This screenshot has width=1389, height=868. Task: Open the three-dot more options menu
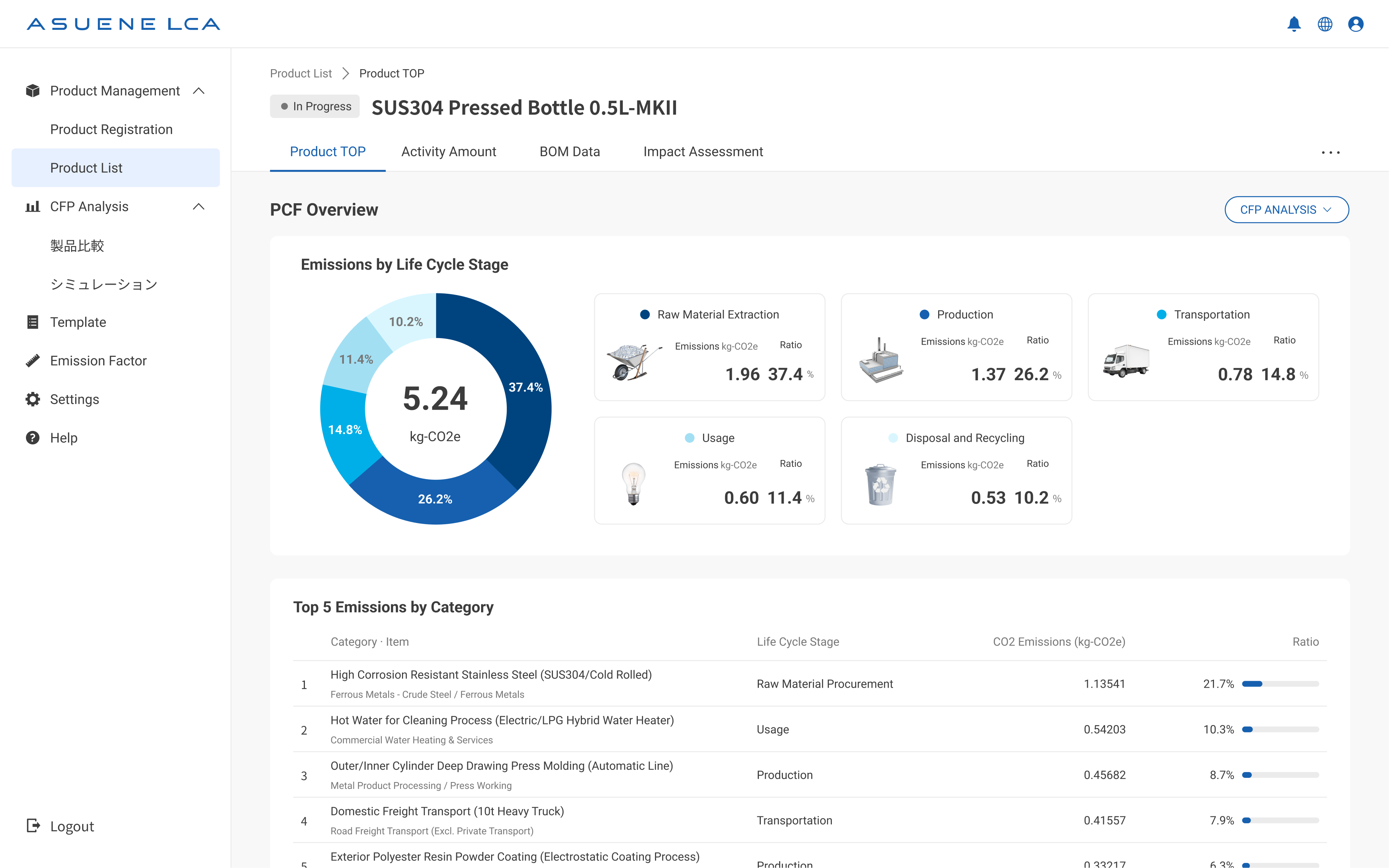click(1331, 152)
